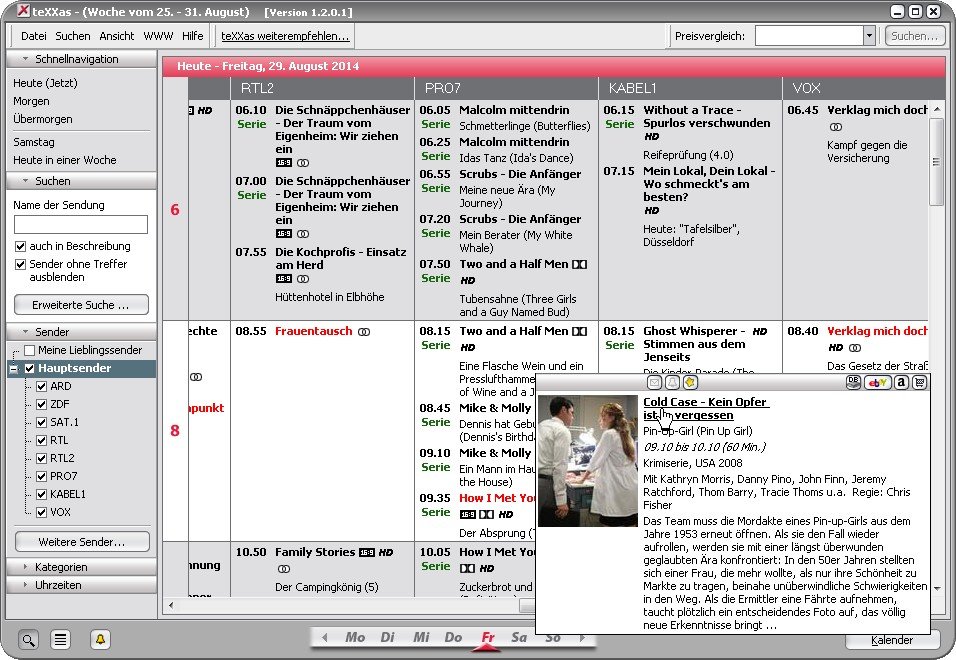Screen dimensions: 956x660
Task: Click the Preisvergleich 'Suchen...' button
Action: tap(914, 36)
